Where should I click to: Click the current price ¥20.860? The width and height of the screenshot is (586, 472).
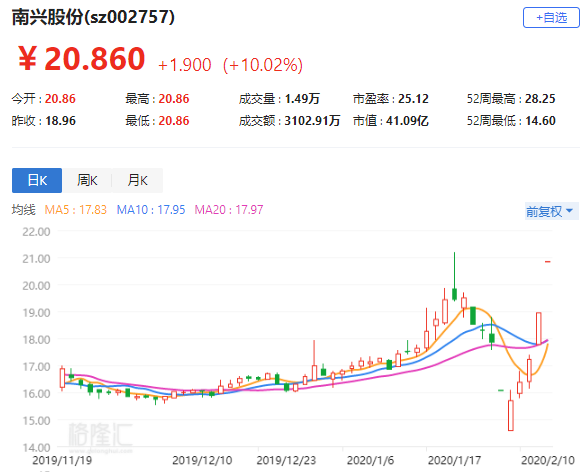click(x=81, y=59)
